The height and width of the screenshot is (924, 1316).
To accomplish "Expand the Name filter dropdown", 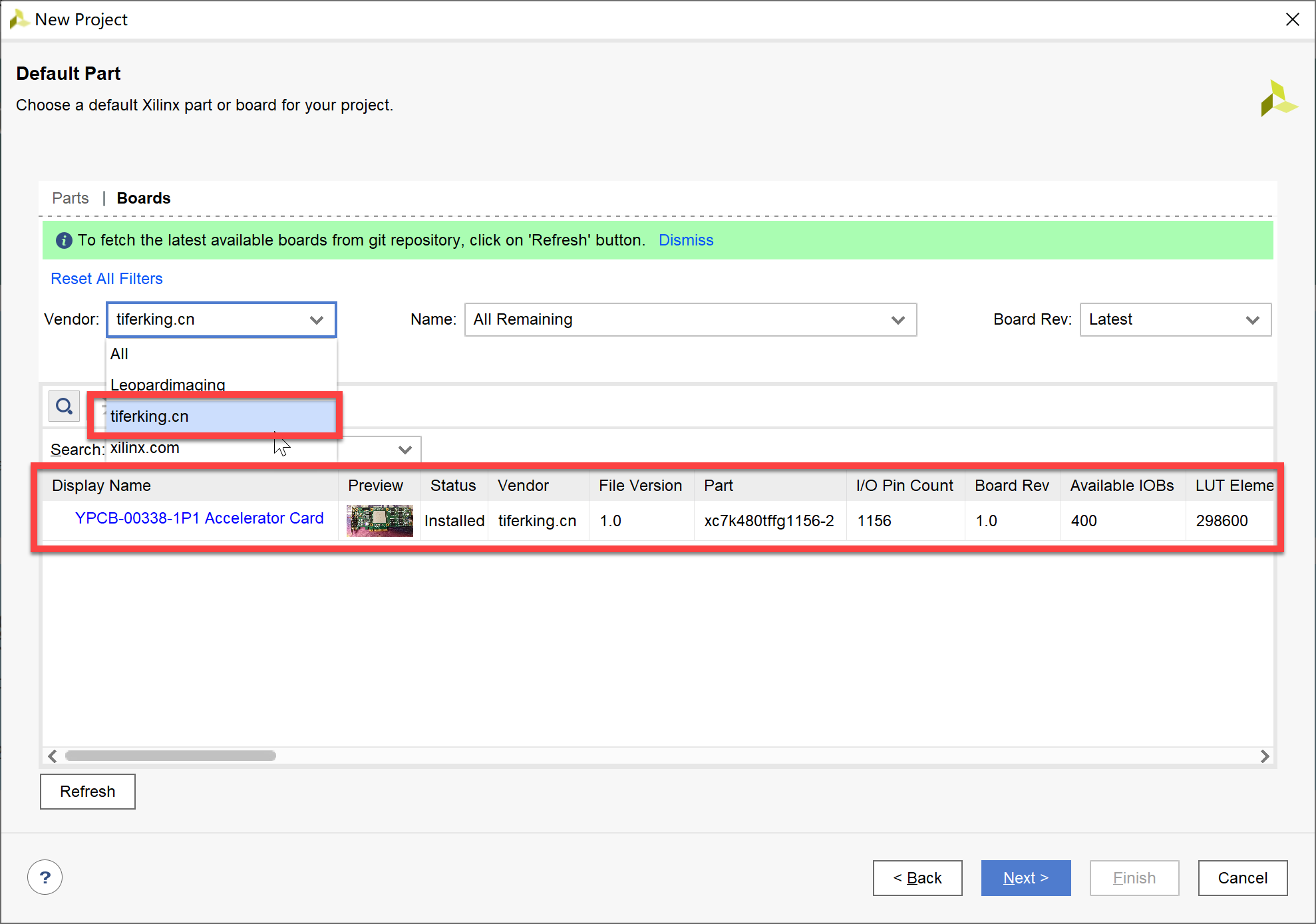I will (x=690, y=319).
